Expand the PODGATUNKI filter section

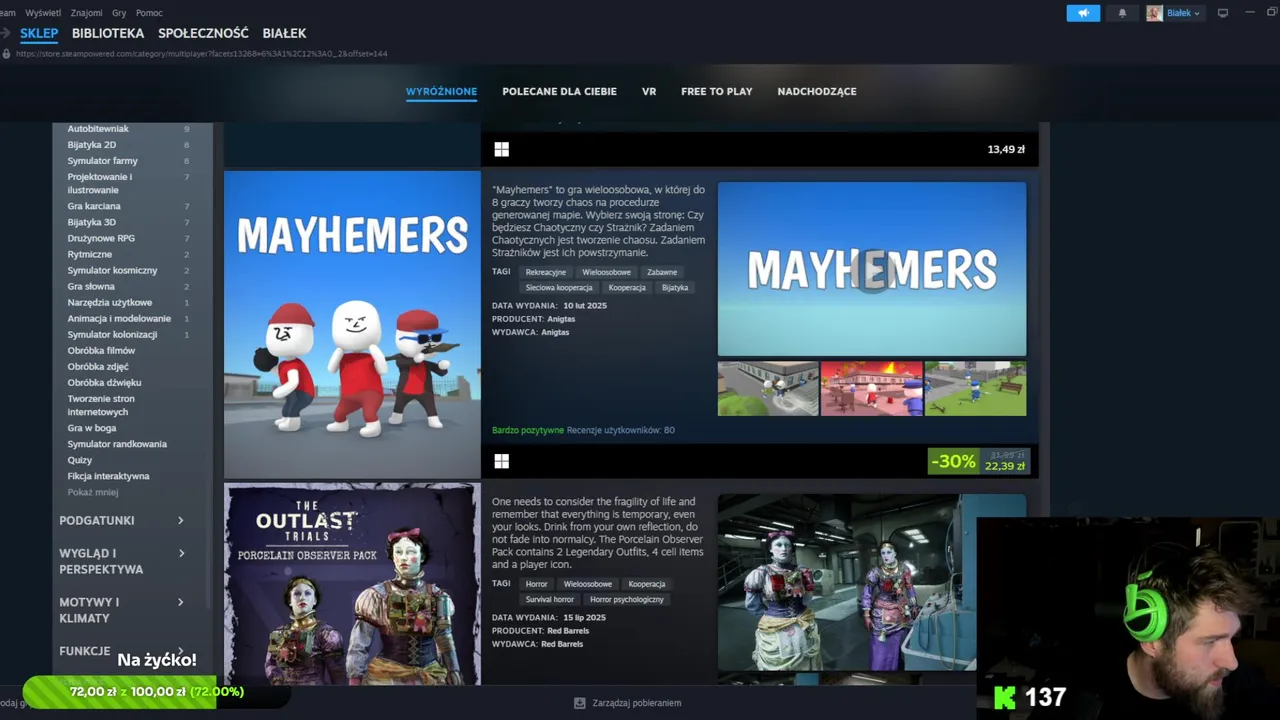(122, 520)
